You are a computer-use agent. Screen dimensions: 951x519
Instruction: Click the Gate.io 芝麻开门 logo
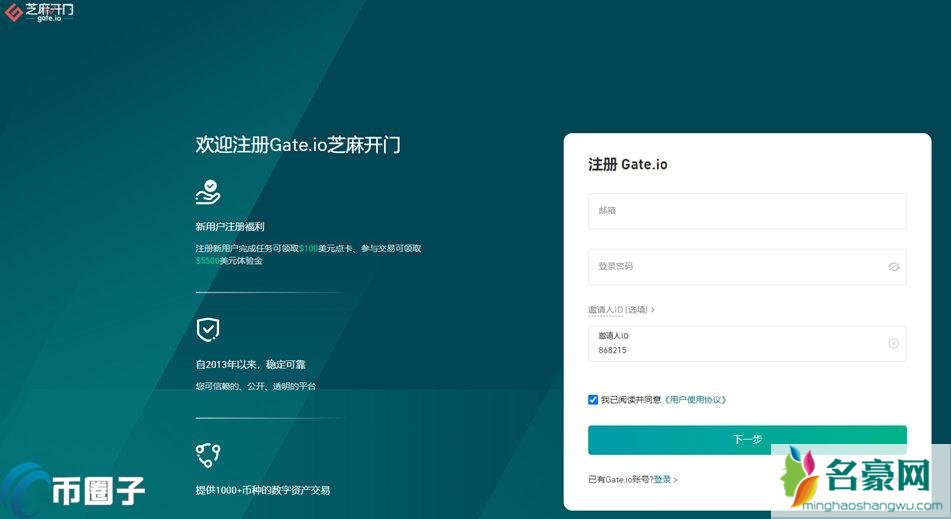[x=40, y=13]
